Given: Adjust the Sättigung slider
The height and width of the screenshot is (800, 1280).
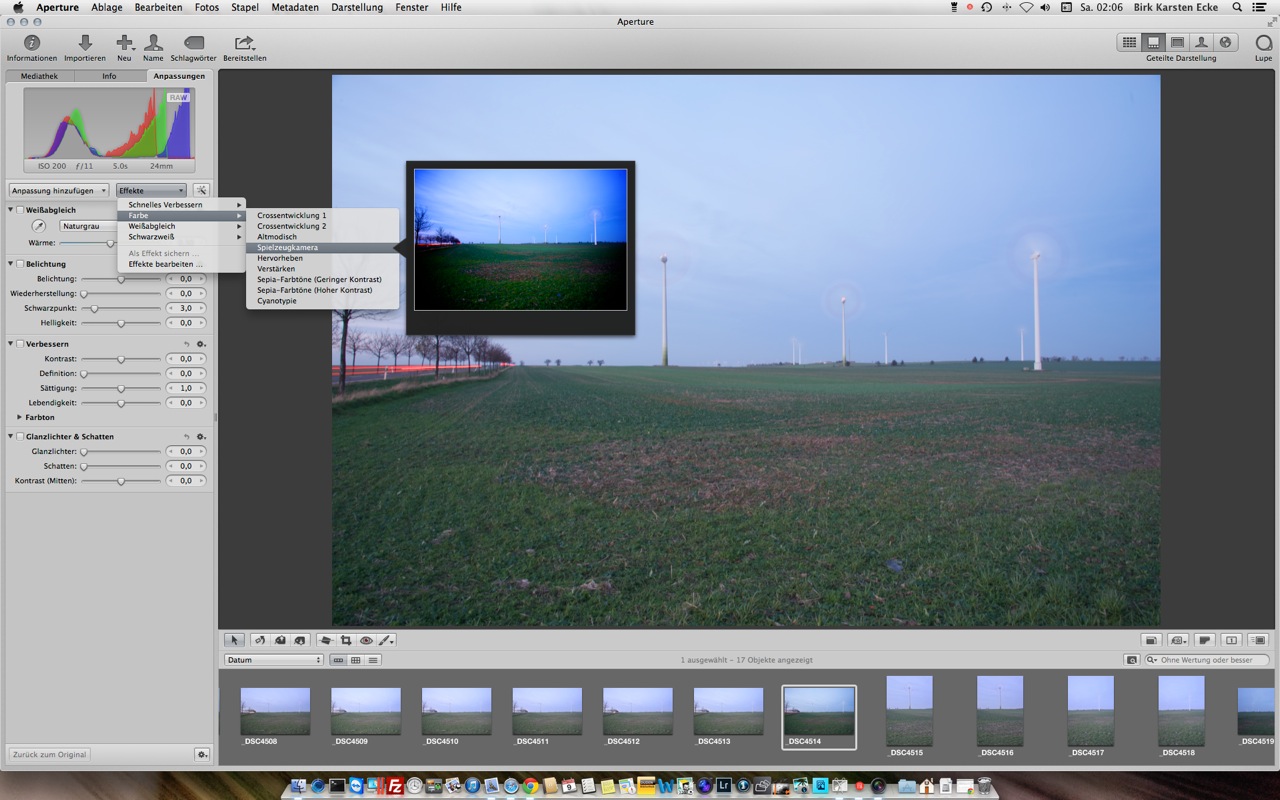Looking at the screenshot, I should point(121,388).
